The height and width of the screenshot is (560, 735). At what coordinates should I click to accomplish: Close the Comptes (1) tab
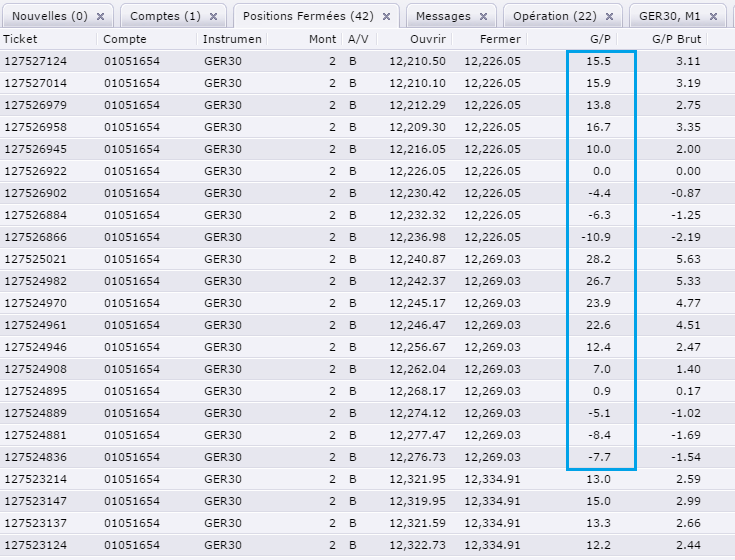point(213,16)
